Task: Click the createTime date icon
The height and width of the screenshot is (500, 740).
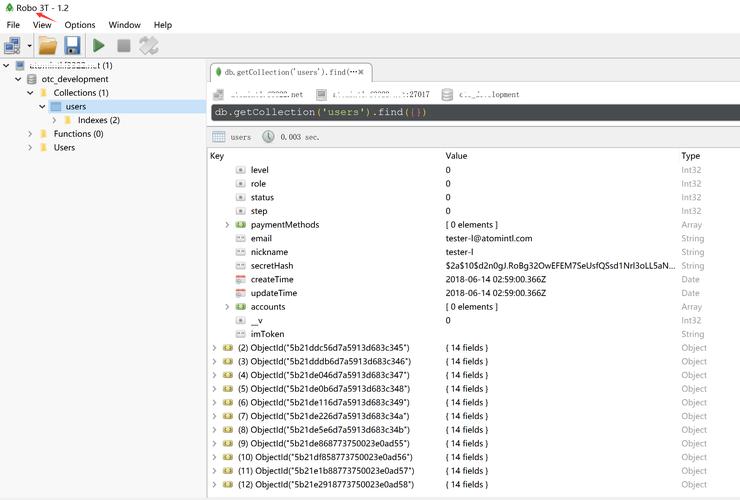Action: [x=241, y=280]
